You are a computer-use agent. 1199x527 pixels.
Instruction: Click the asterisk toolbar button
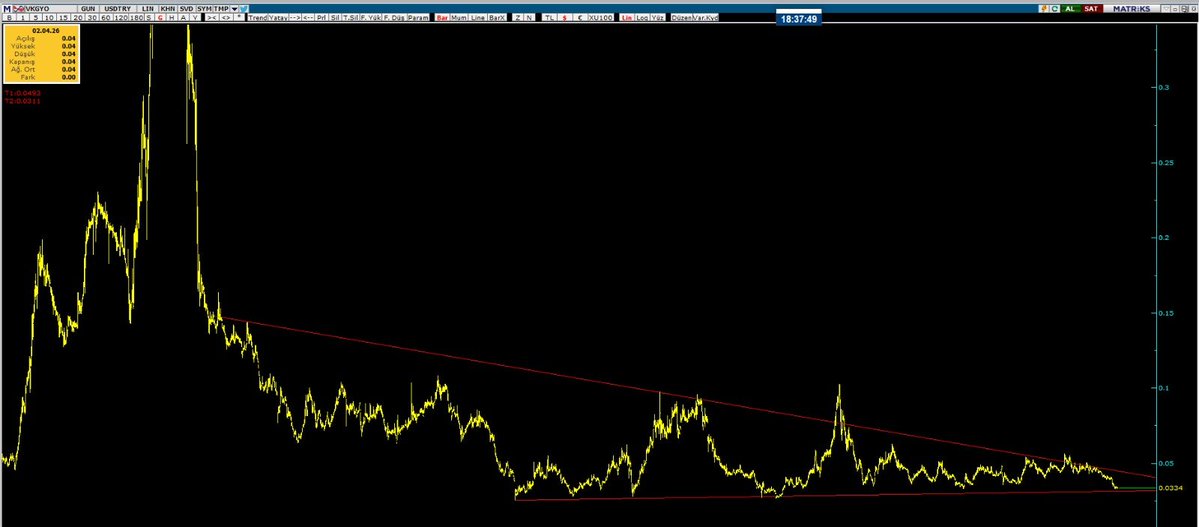click(x=239, y=17)
